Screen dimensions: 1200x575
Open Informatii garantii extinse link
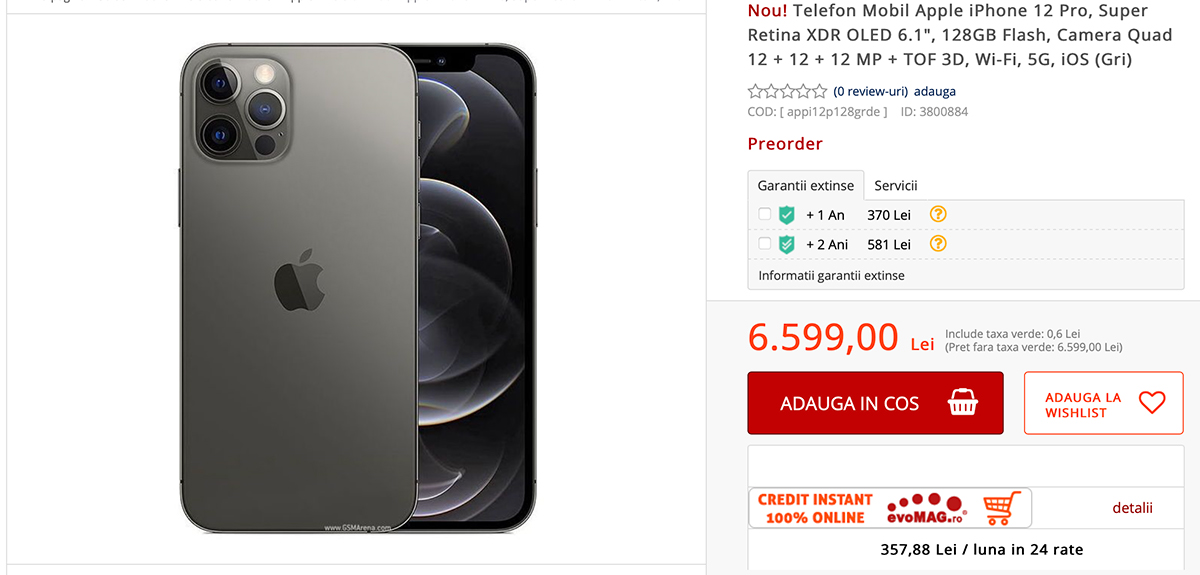click(x=831, y=275)
